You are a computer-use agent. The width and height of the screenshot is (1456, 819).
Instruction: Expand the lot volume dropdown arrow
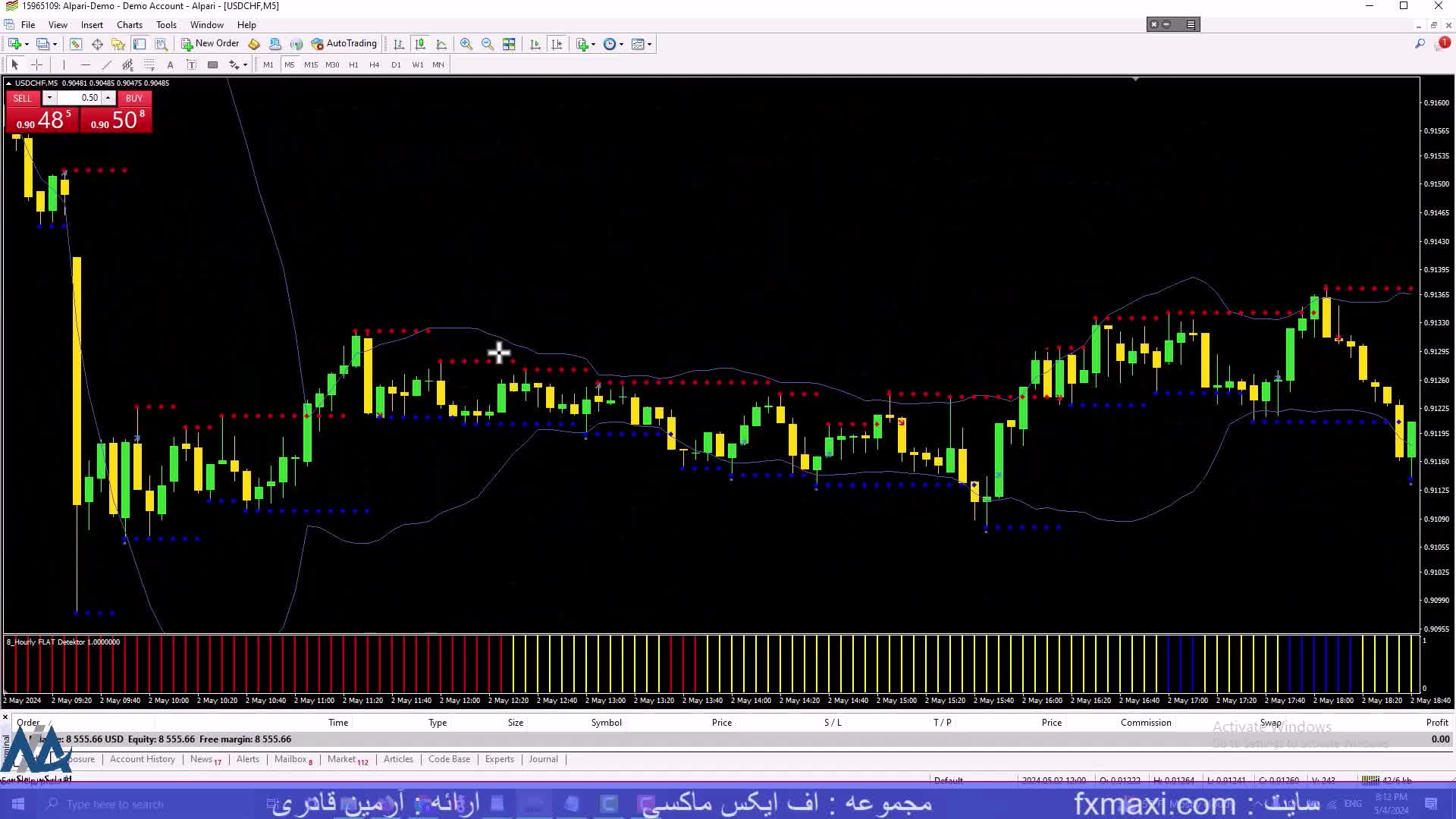tap(49, 98)
